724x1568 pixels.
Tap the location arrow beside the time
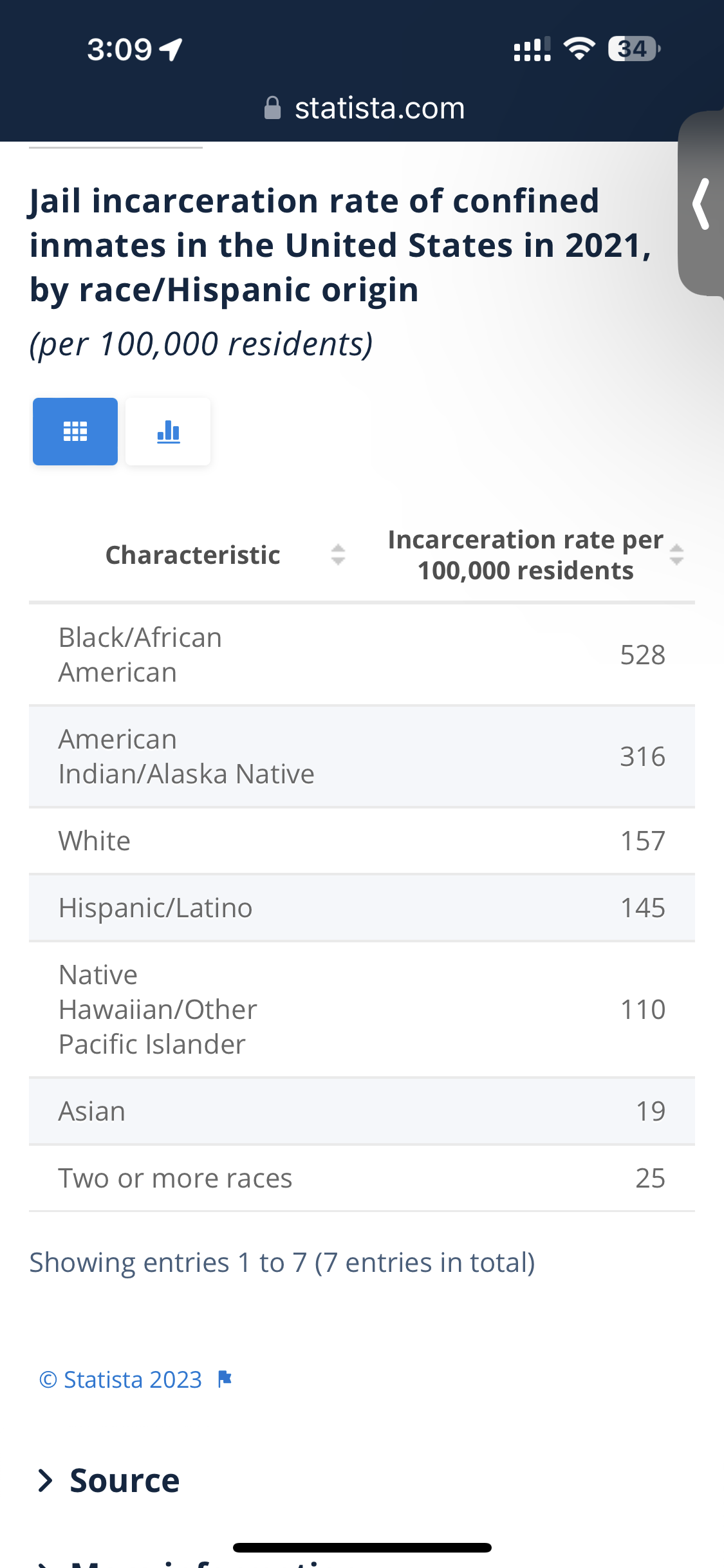click(171, 50)
